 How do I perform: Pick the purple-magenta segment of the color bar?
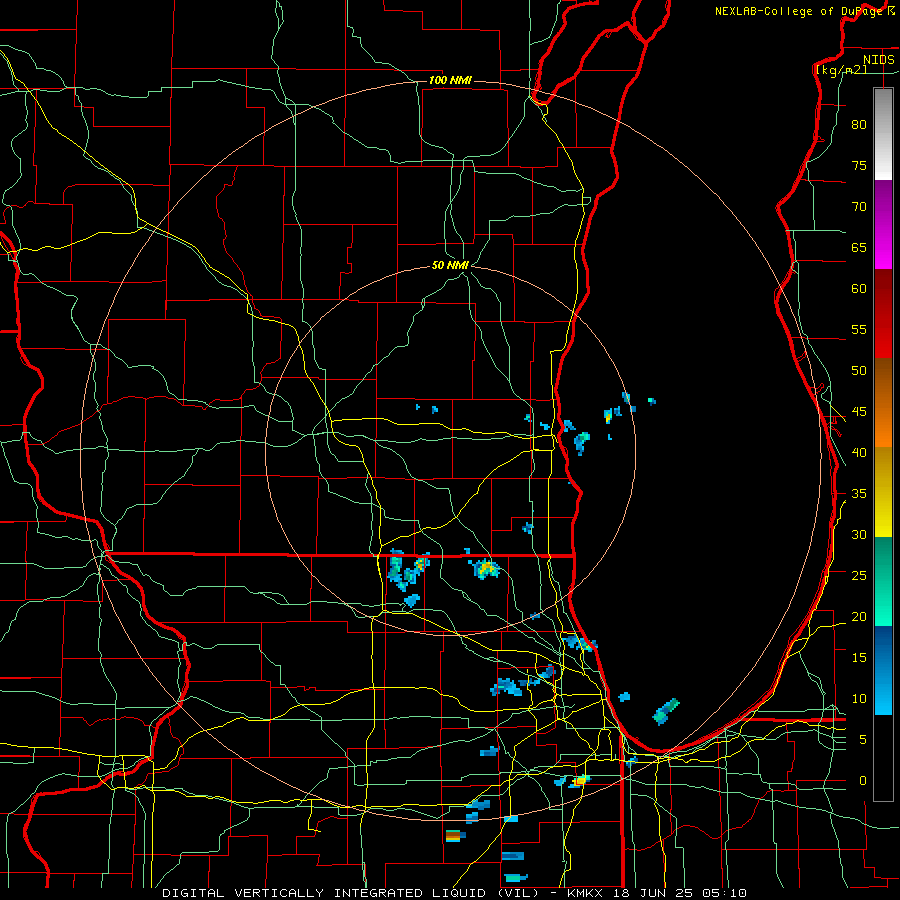coord(883,224)
